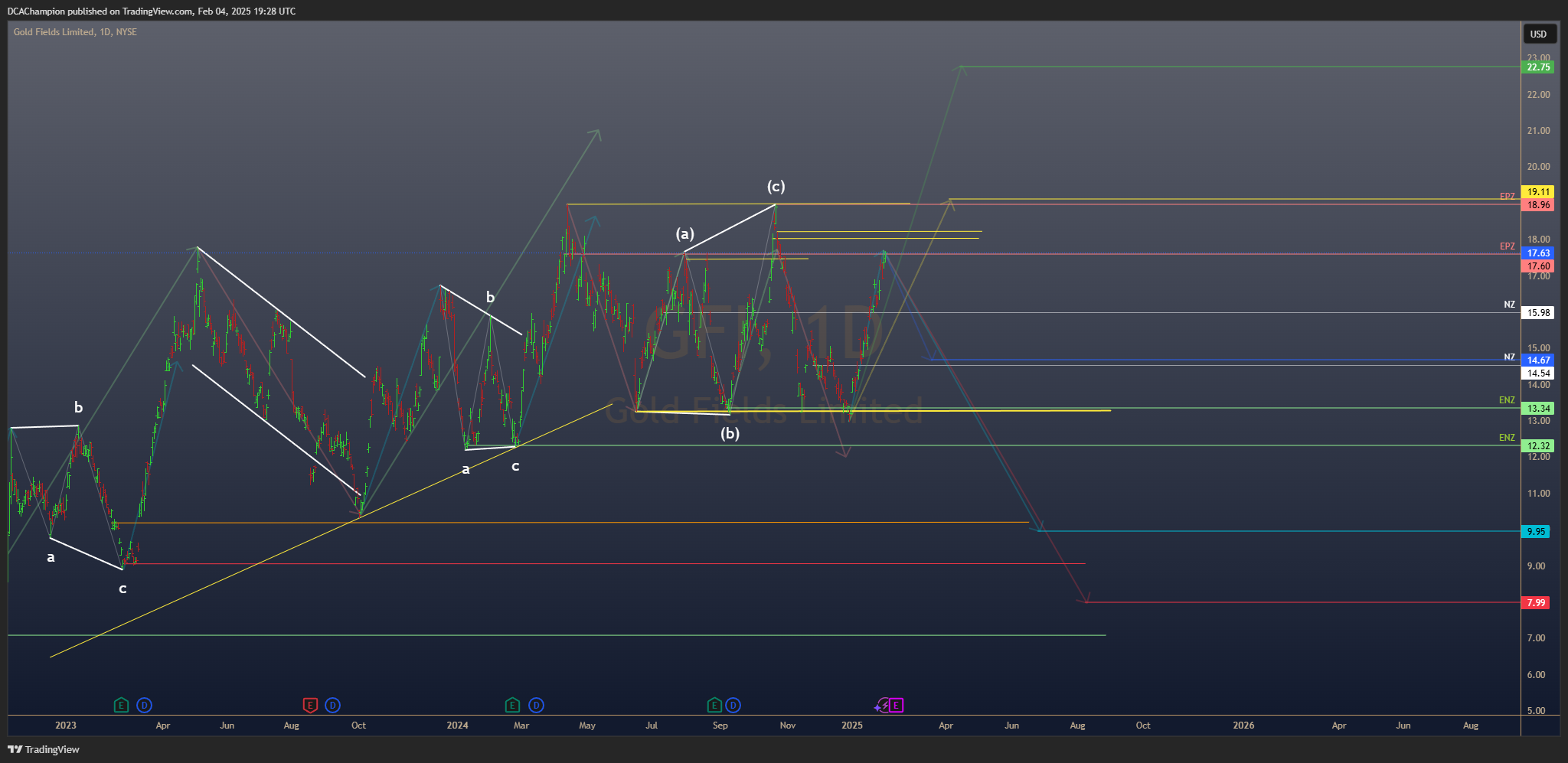Select the blue 17.63 price label

pyautogui.click(x=1538, y=253)
